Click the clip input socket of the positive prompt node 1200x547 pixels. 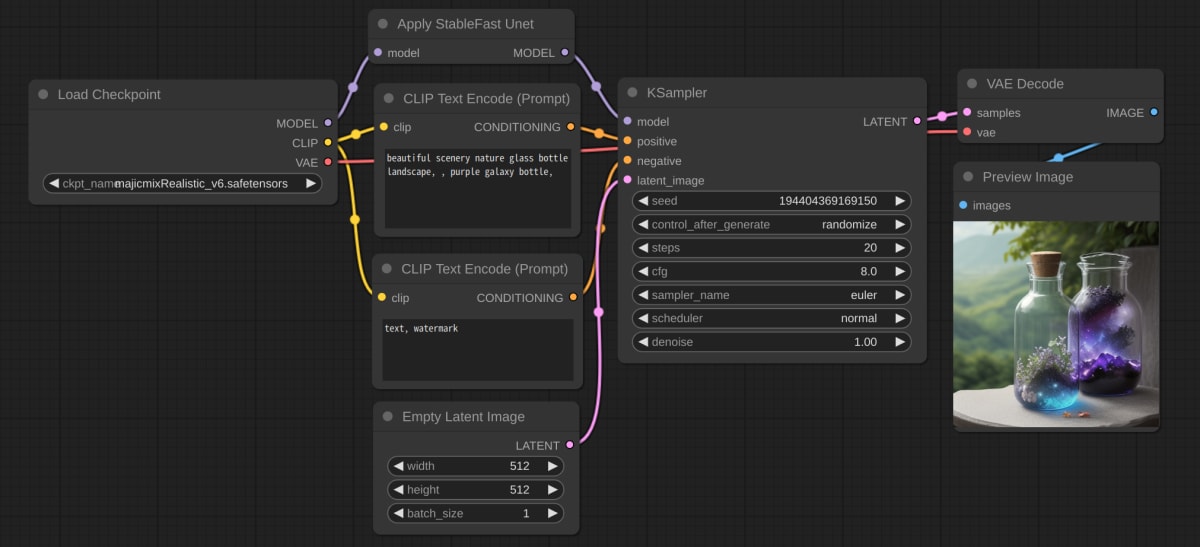383,127
